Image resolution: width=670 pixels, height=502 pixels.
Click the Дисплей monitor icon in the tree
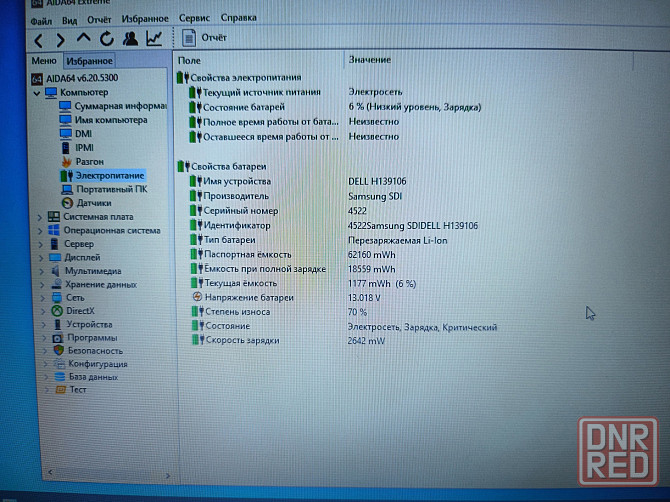click(x=55, y=257)
